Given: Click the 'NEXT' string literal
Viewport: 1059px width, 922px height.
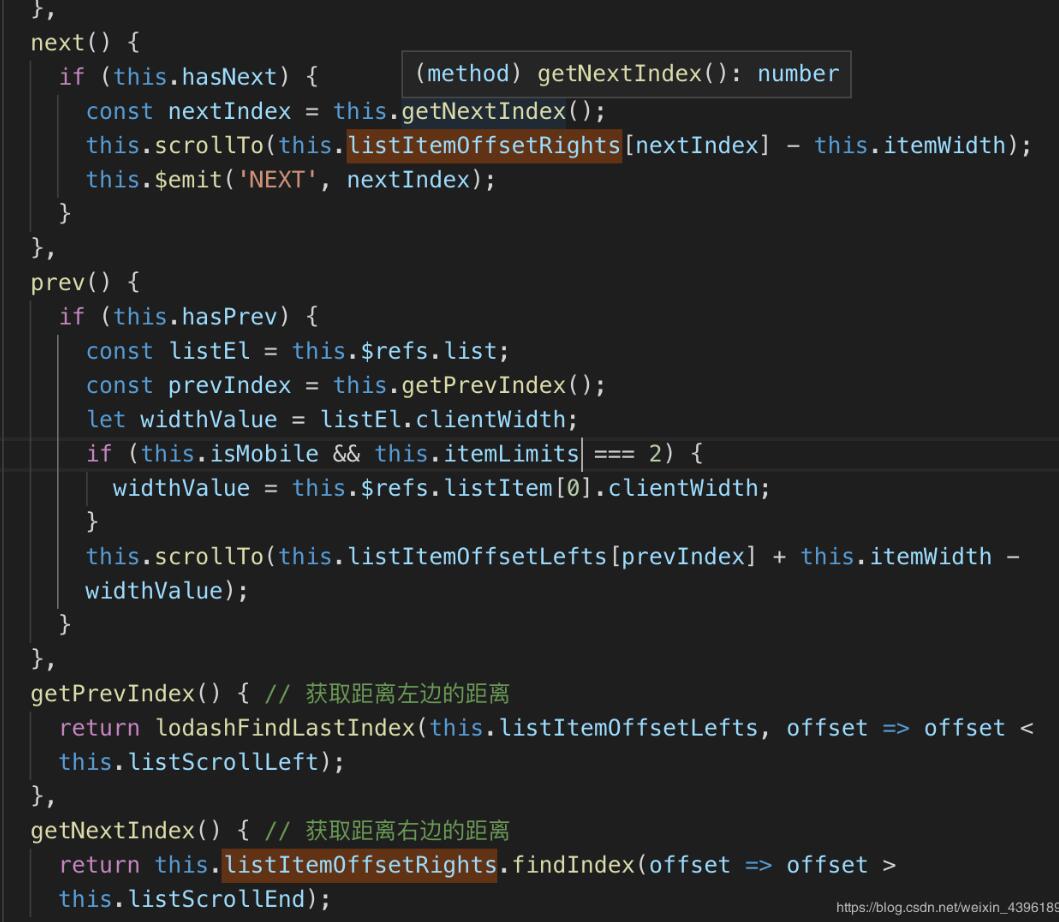Looking at the screenshot, I should click(x=277, y=180).
